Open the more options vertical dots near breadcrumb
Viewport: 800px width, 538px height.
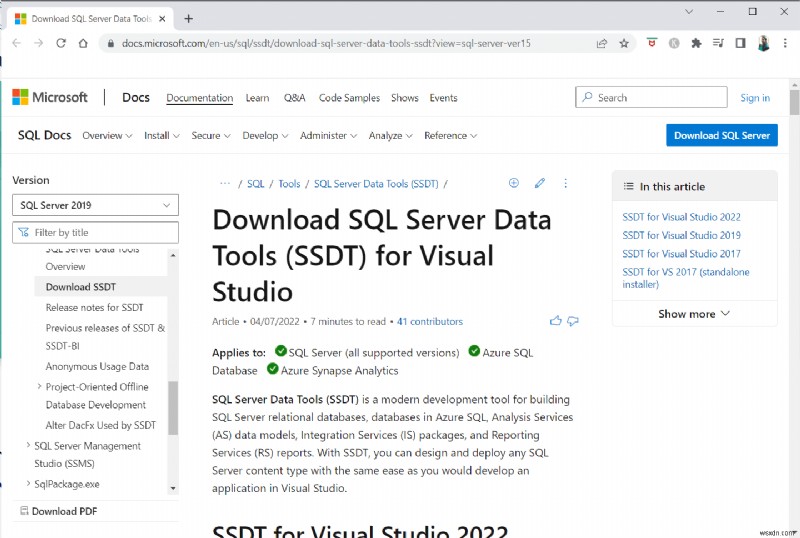tap(565, 183)
